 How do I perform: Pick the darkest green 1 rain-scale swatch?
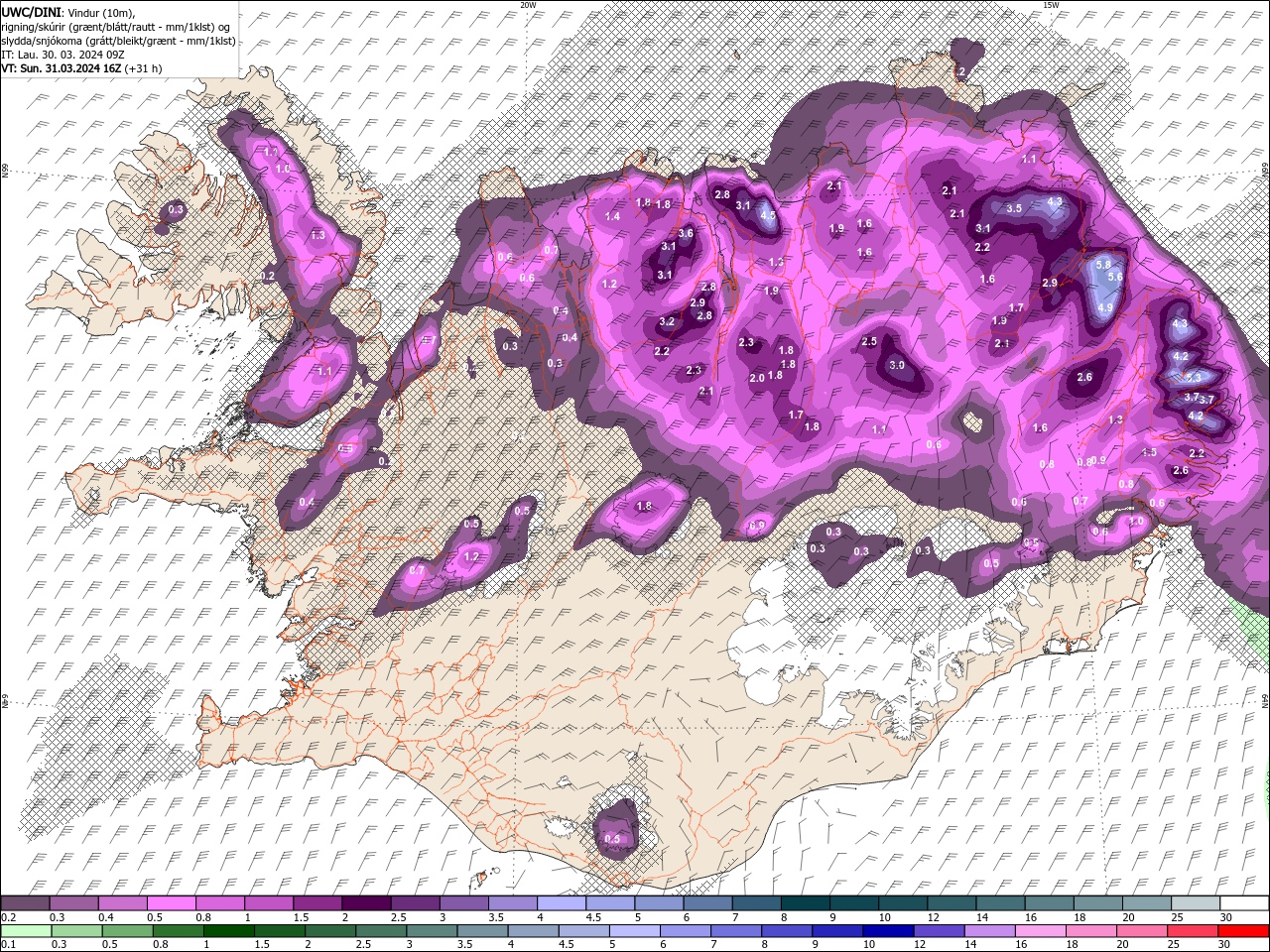click(x=228, y=930)
